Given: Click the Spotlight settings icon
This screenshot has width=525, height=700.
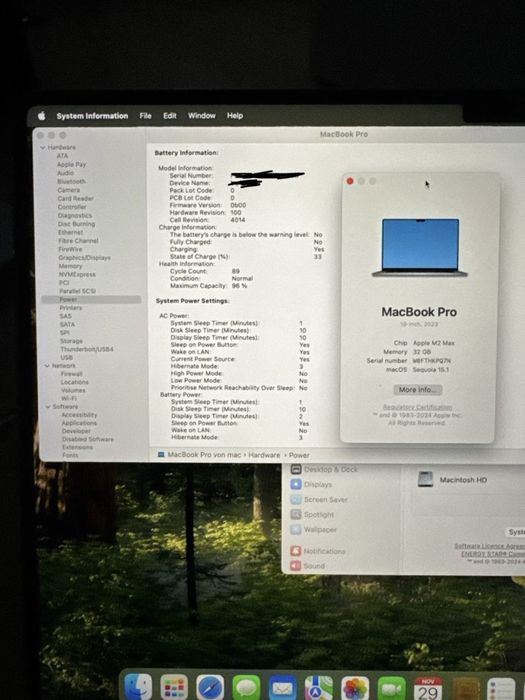Looking at the screenshot, I should point(296,514).
